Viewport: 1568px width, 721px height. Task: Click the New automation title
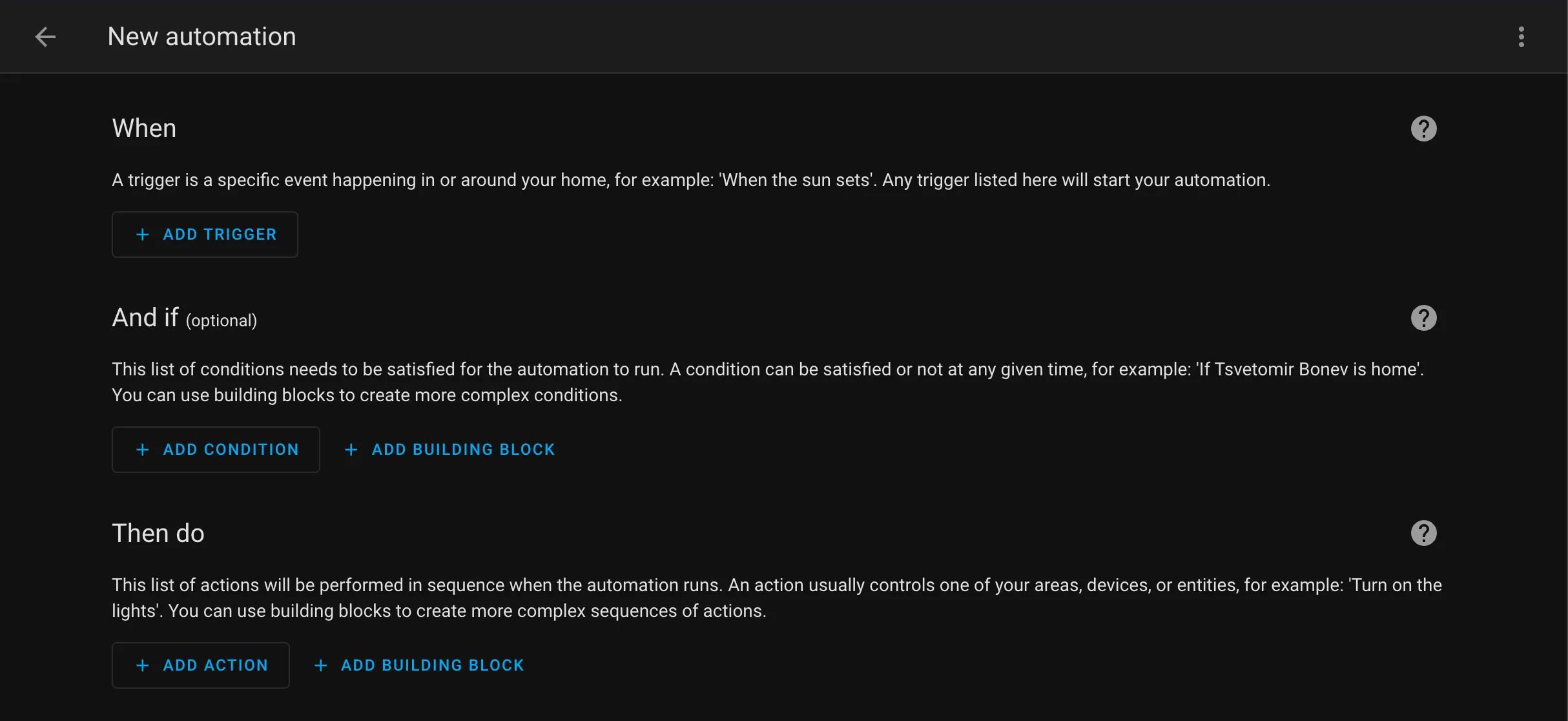point(201,37)
